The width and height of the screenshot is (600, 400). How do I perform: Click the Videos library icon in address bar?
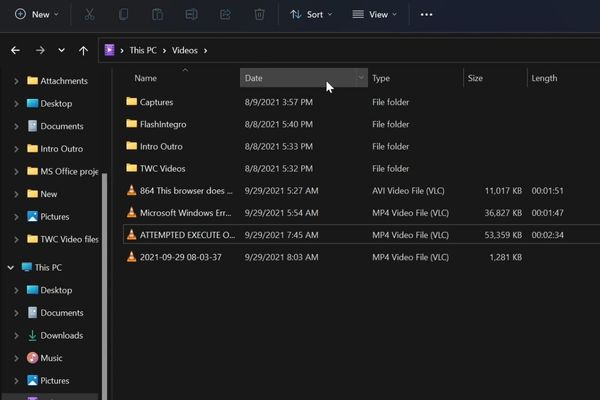point(109,50)
